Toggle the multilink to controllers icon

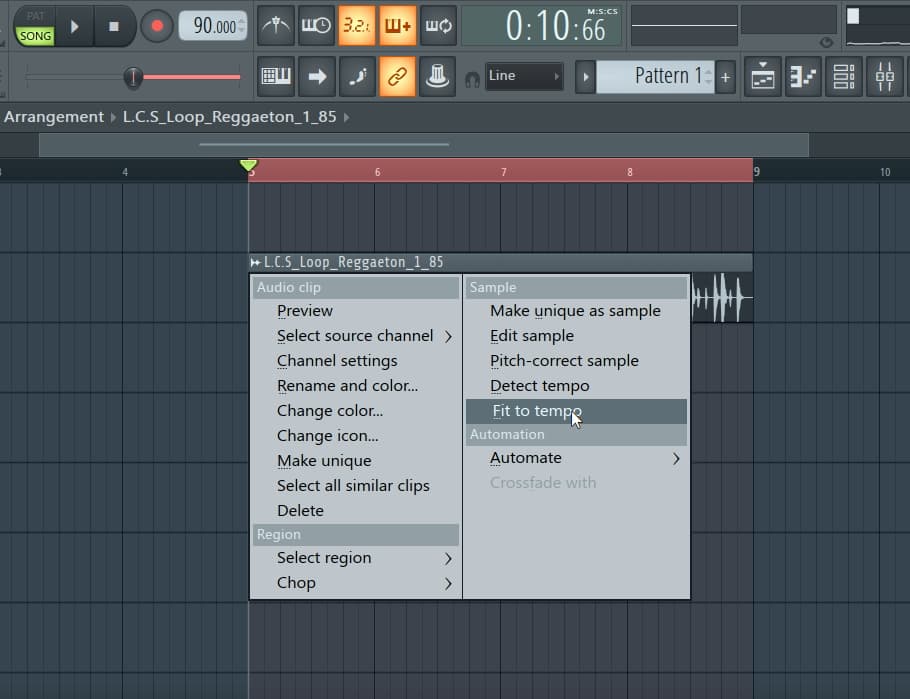click(x=397, y=77)
